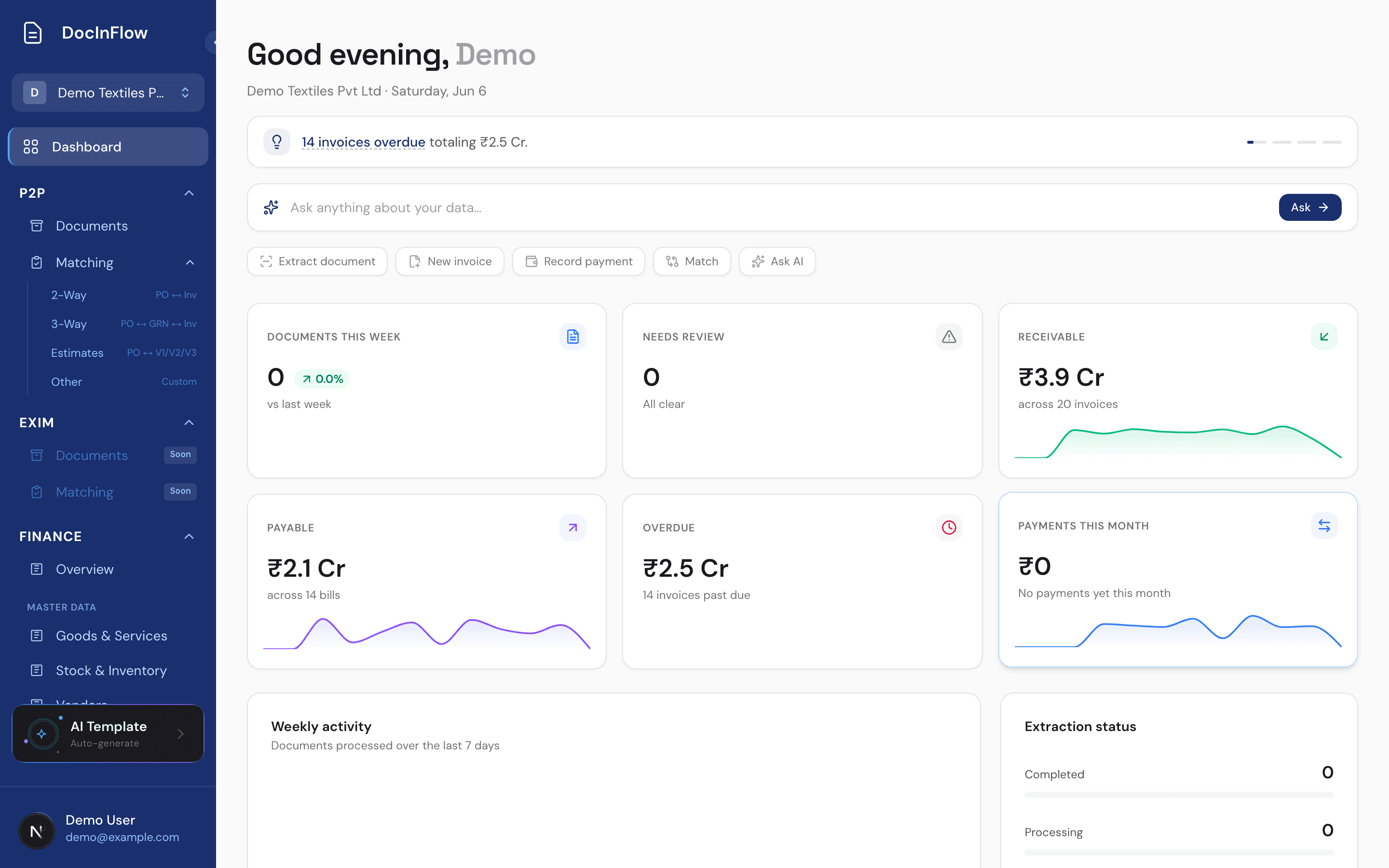
Task: Click the Needs Review warning icon
Action: point(949,337)
